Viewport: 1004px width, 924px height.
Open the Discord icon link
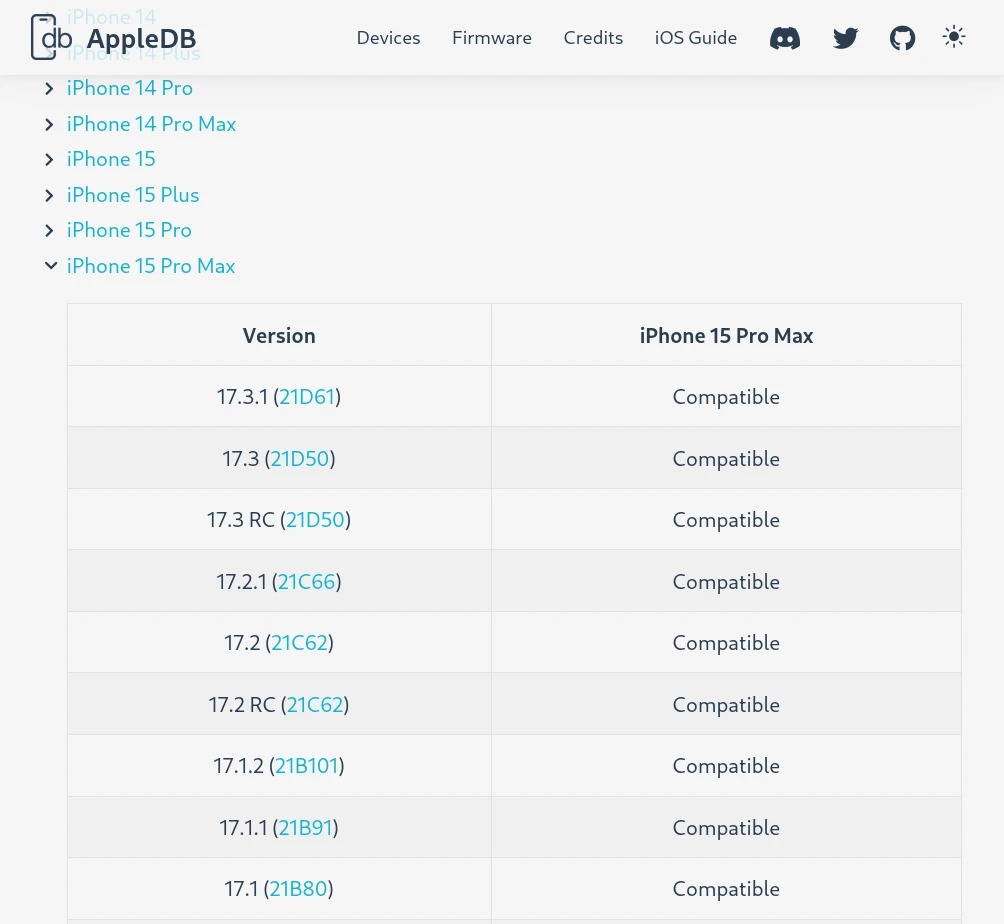pos(785,38)
